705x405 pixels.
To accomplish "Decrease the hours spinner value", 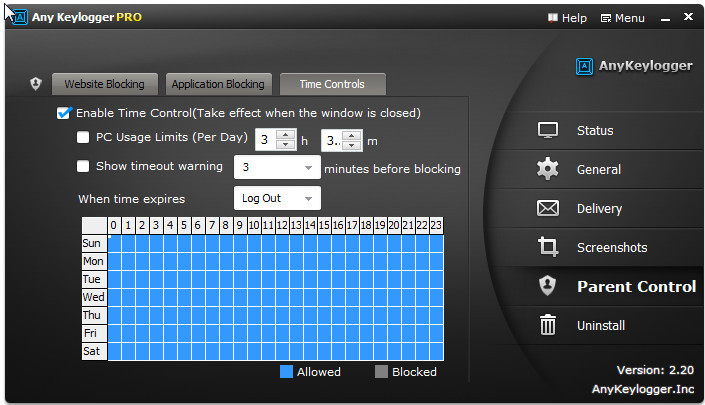I will click(286, 145).
